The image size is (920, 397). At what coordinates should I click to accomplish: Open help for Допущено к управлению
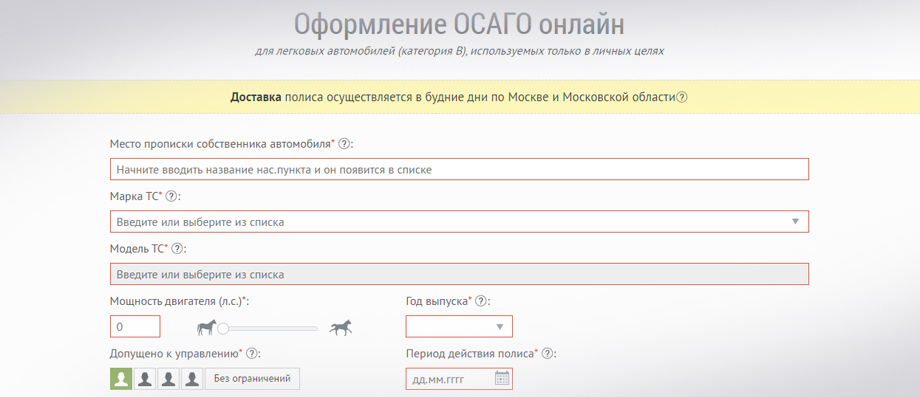point(252,354)
